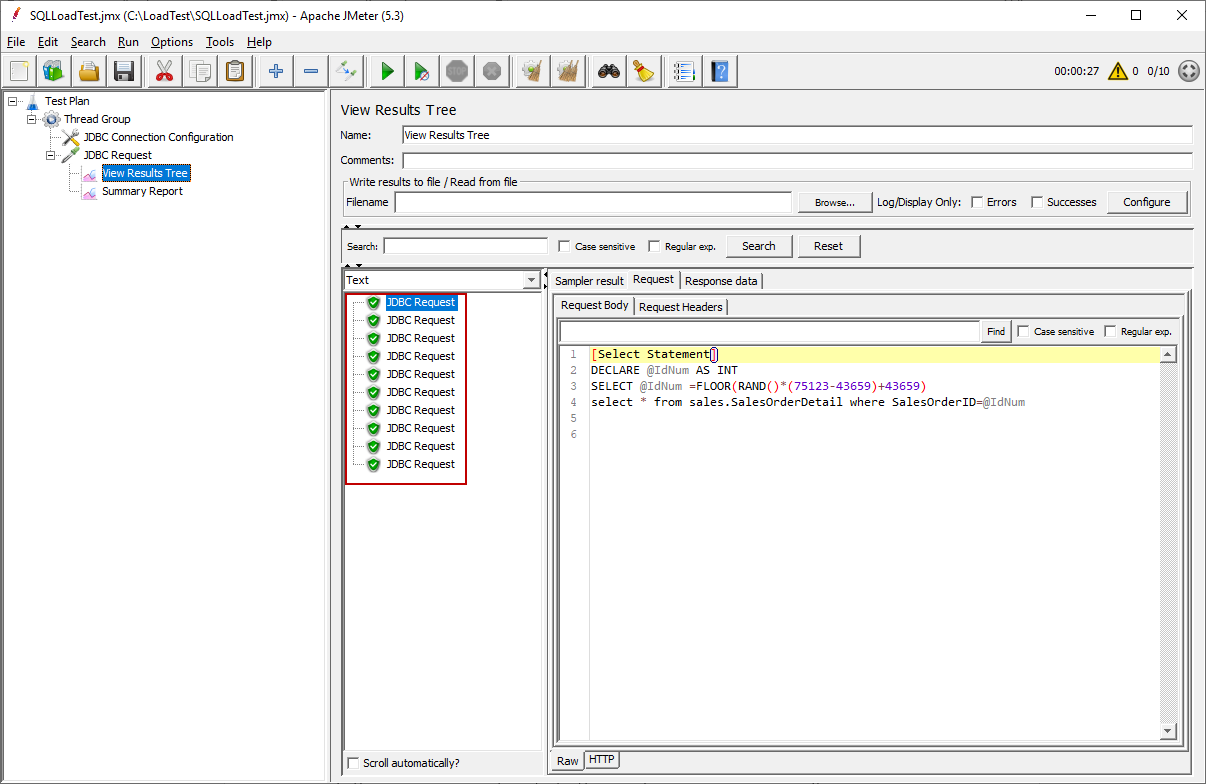Click the green Start test run icon
This screenshot has height=784, width=1206.
coord(387,71)
